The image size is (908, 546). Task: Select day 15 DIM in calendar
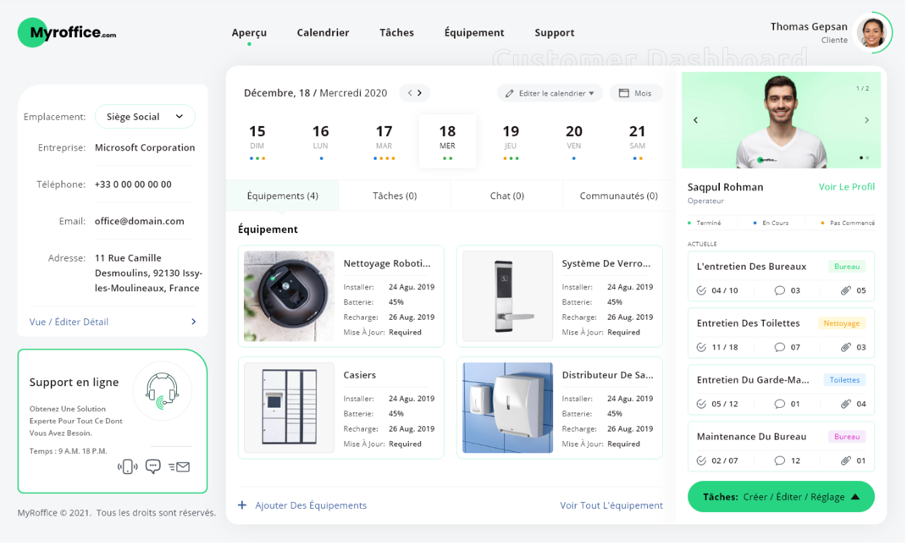click(x=257, y=142)
